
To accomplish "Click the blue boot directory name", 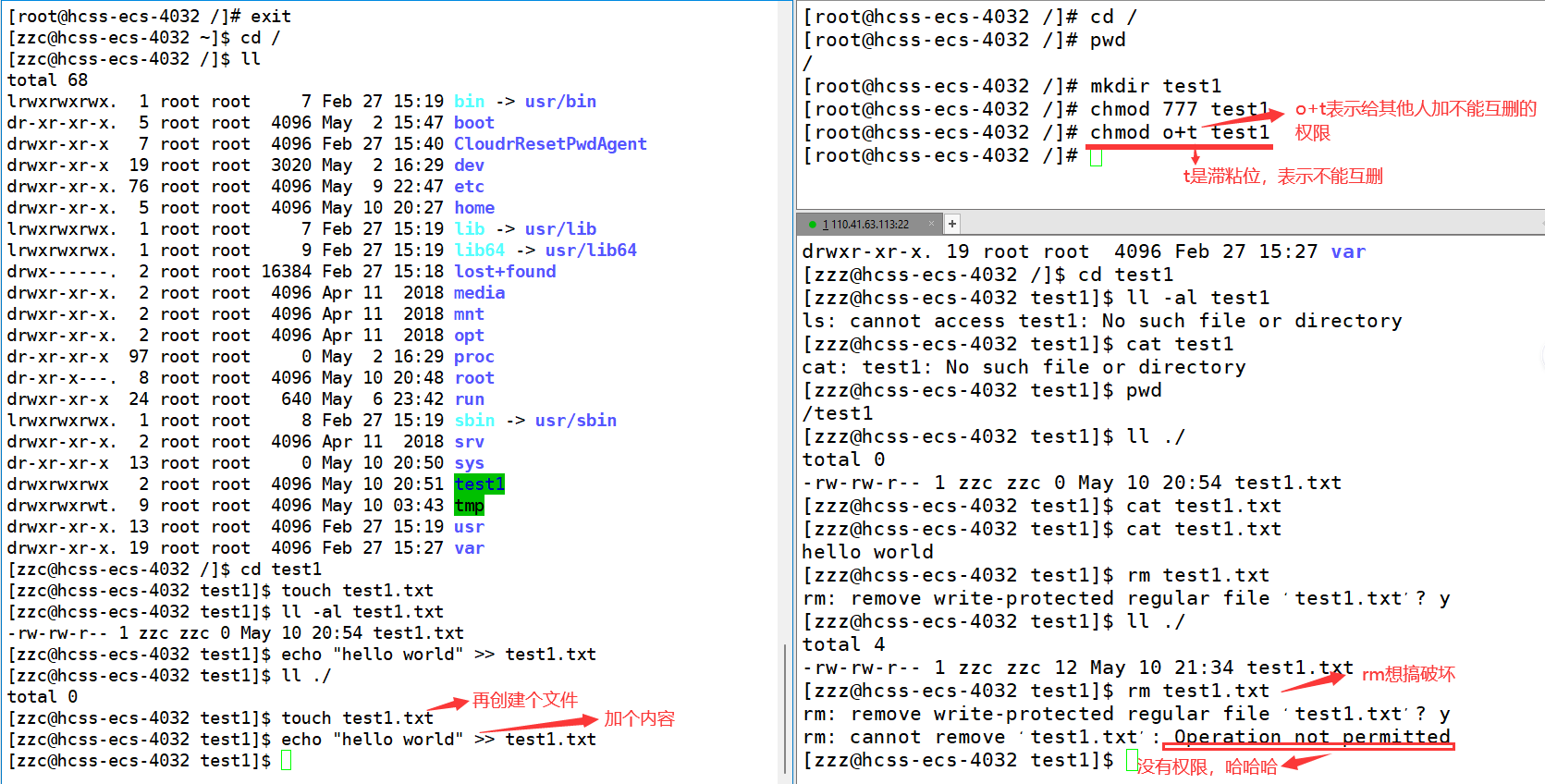I will pos(474,123).
